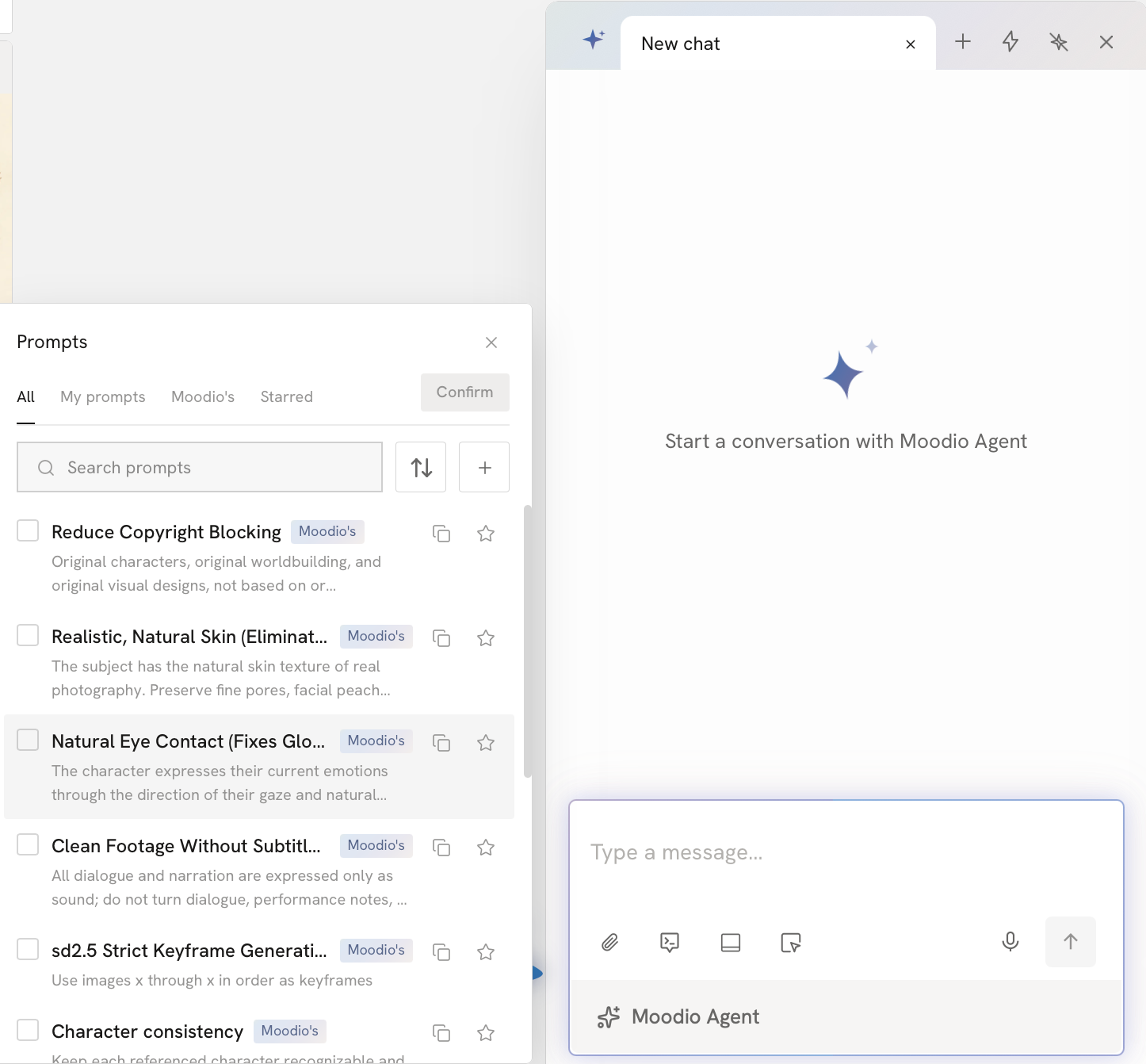Check the Natural Eye Contact checkbox
Image resolution: width=1146 pixels, height=1064 pixels.
28,740
